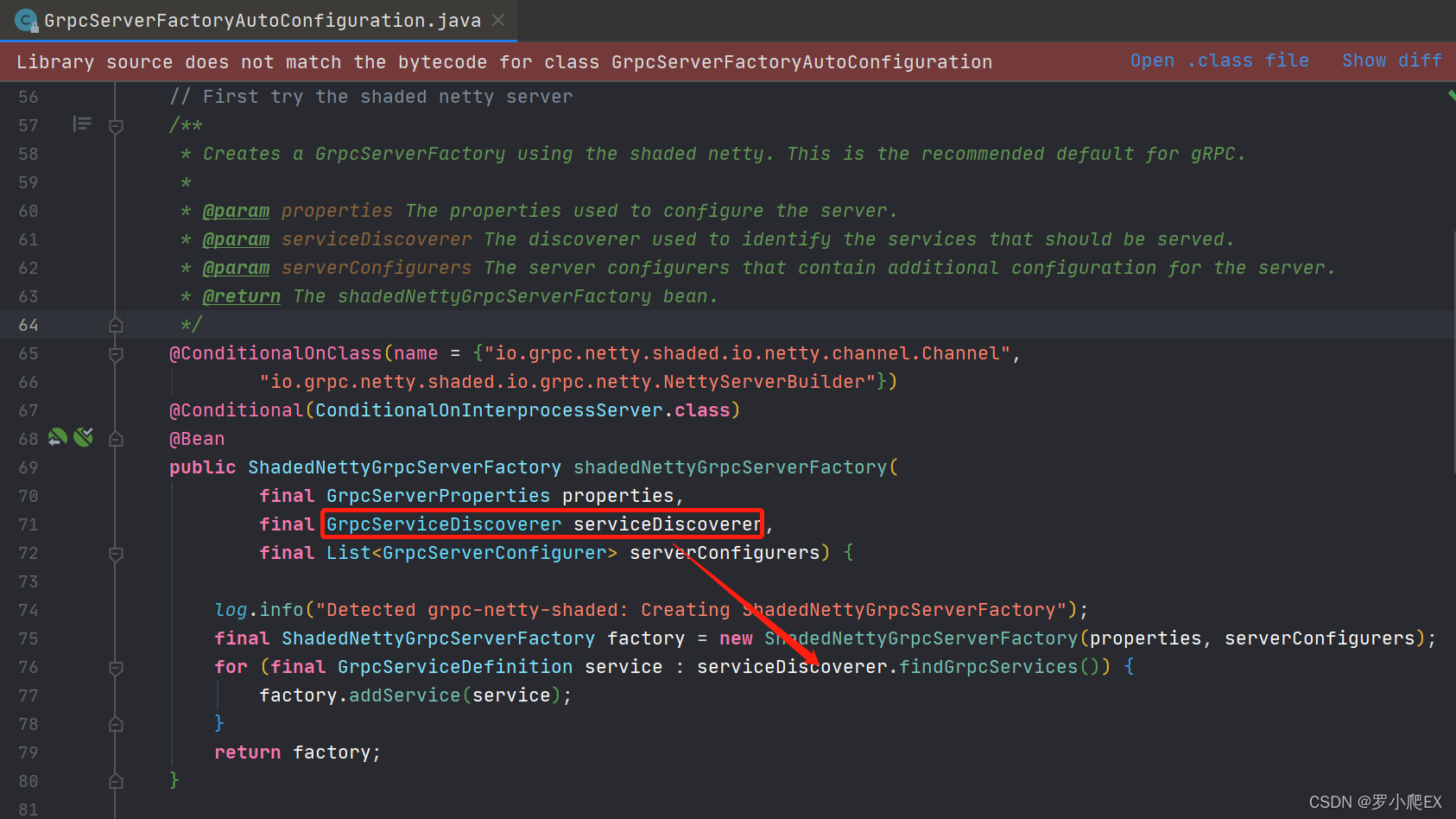The height and width of the screenshot is (819, 1456).
Task: Click the Spring bean gutter icon on line 68
Action: click(x=57, y=438)
